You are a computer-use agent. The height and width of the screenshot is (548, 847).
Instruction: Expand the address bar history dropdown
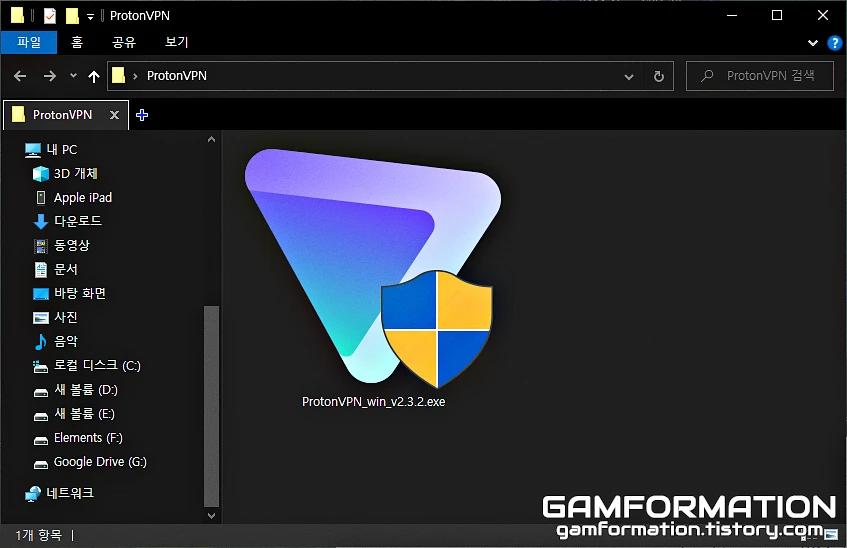coord(629,76)
